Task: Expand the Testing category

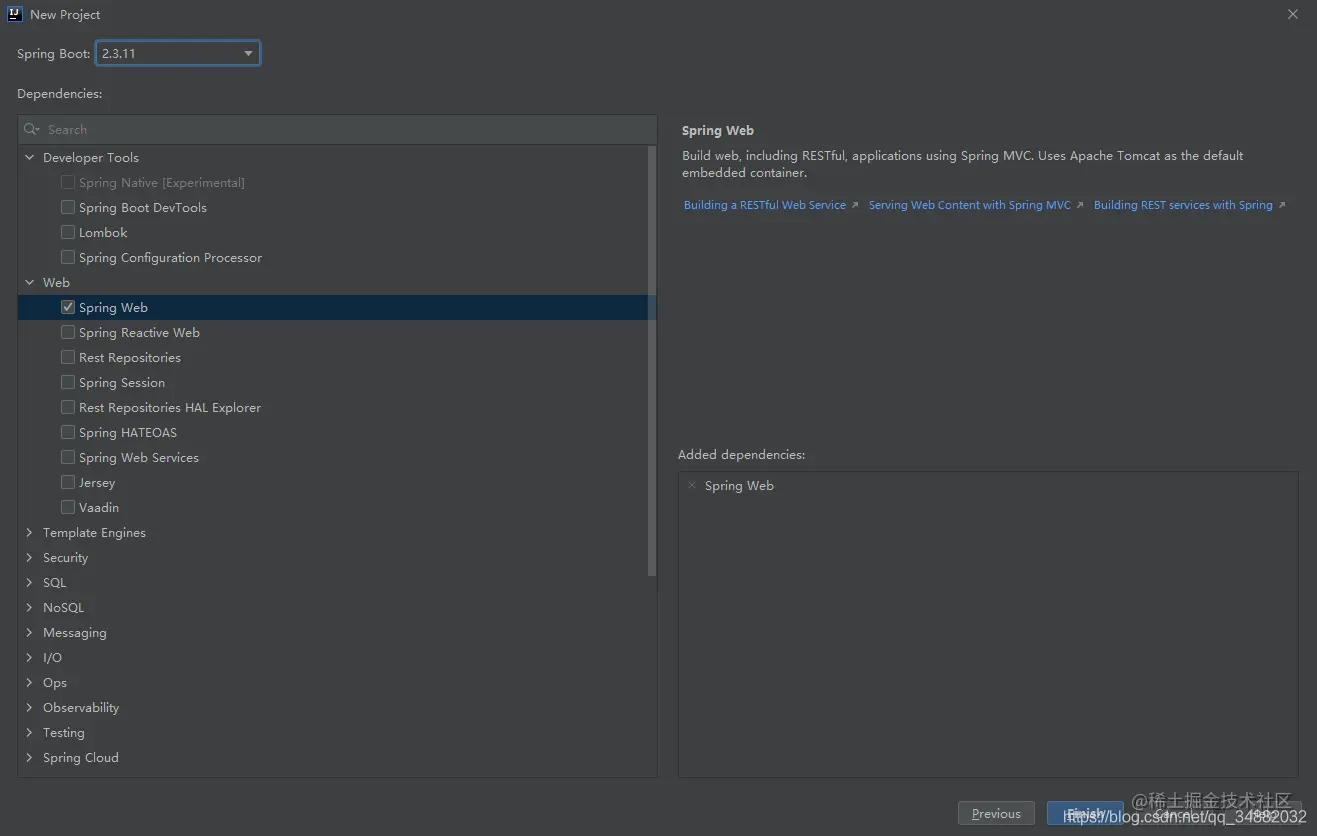Action: 30,732
